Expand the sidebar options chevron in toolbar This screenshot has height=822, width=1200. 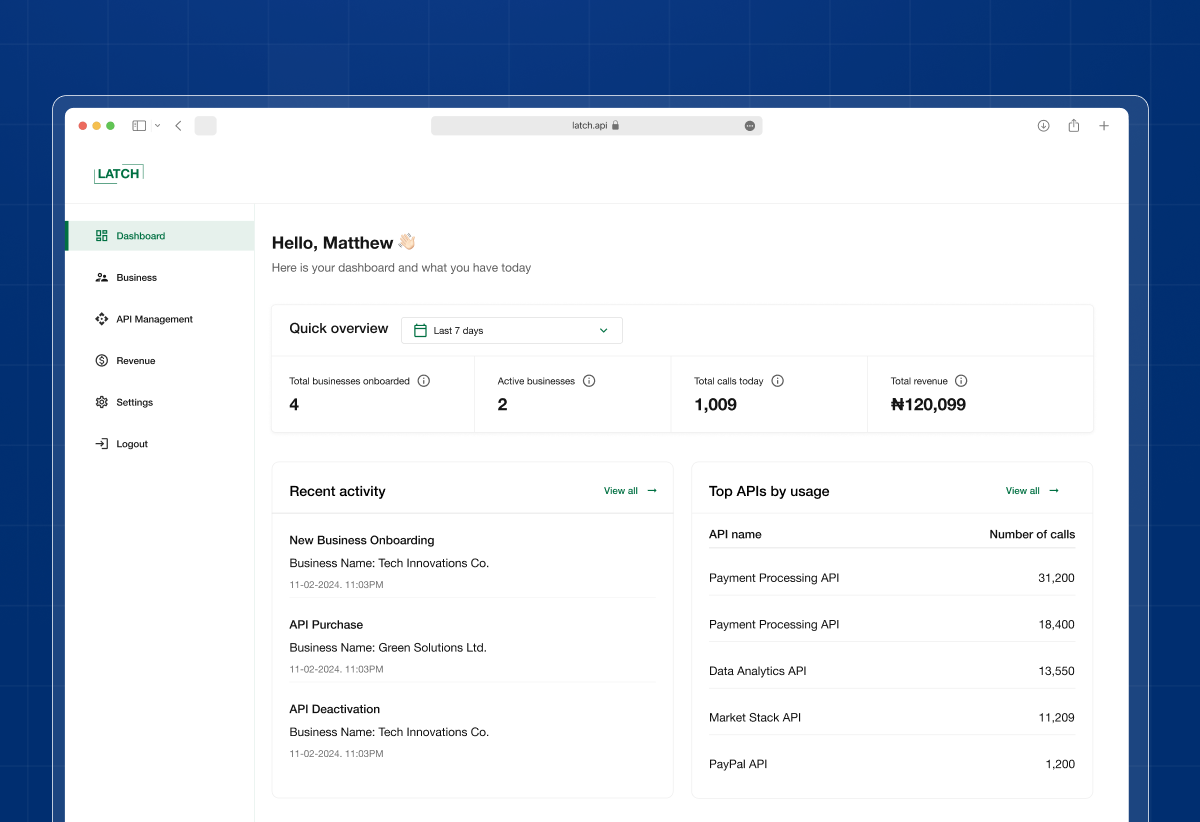pyautogui.click(x=157, y=126)
